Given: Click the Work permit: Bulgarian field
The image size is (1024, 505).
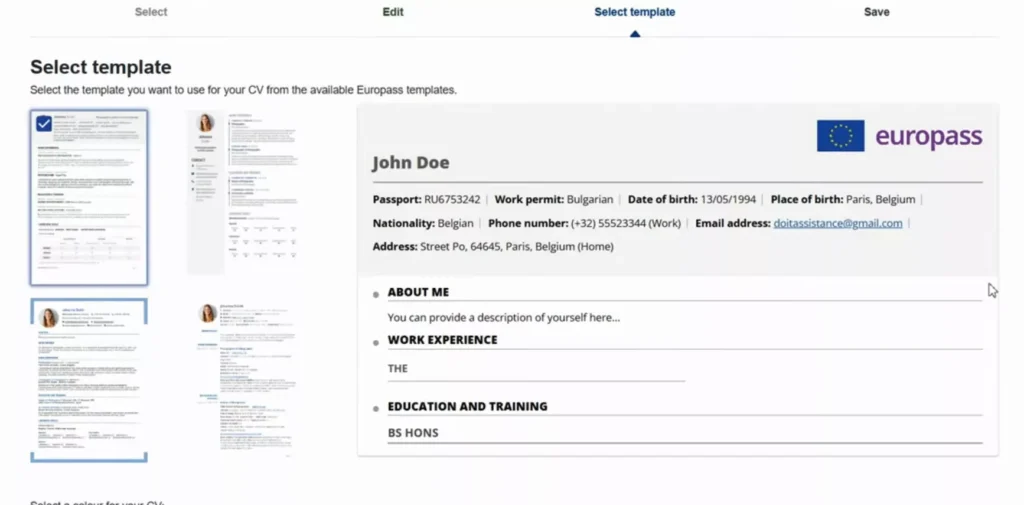Looking at the screenshot, I should click(554, 199).
